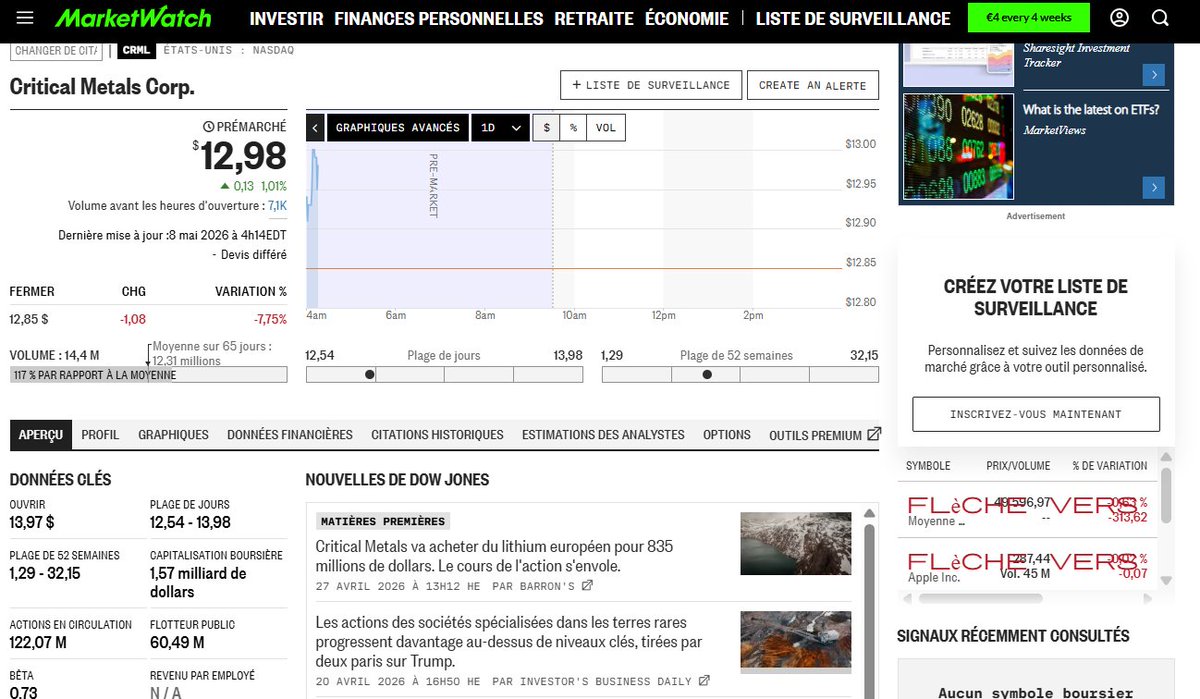Click the Prémarché clock icon
The width and height of the screenshot is (1200, 699).
click(x=208, y=127)
